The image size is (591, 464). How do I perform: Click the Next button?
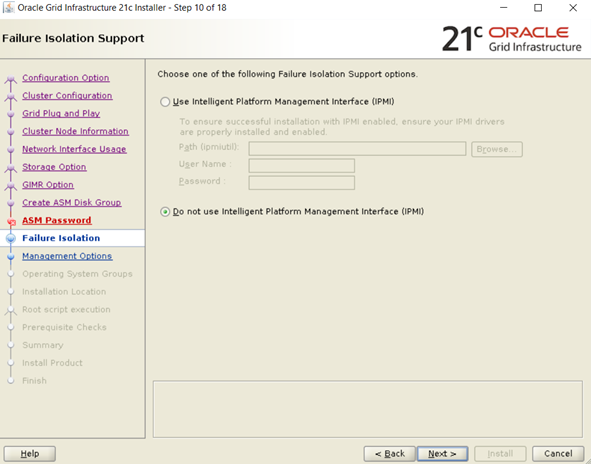tap(442, 454)
